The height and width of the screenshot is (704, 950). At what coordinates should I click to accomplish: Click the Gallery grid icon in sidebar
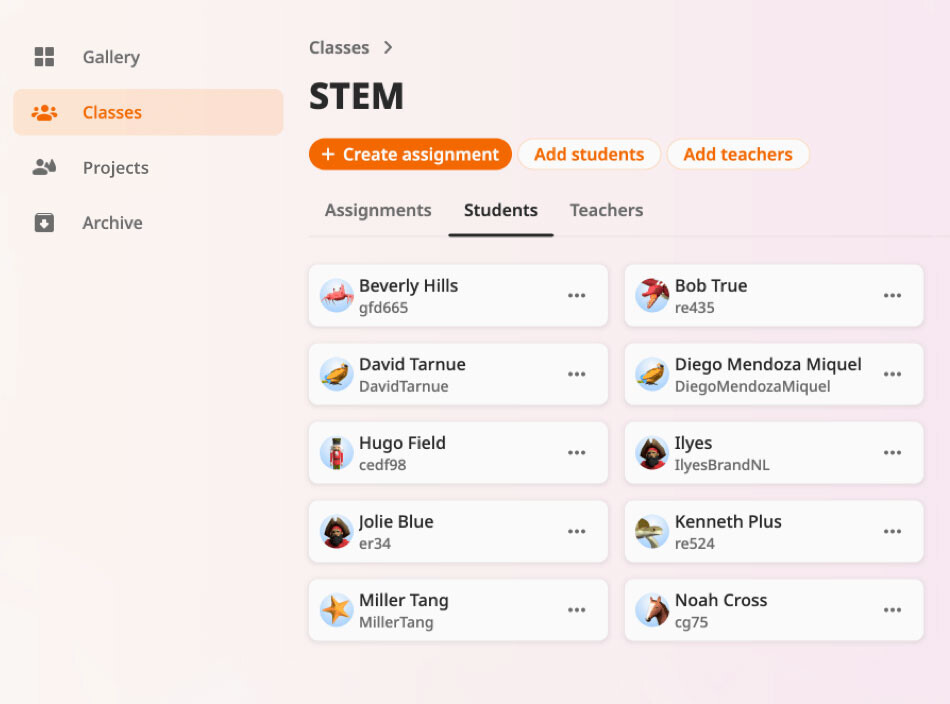pyautogui.click(x=44, y=57)
